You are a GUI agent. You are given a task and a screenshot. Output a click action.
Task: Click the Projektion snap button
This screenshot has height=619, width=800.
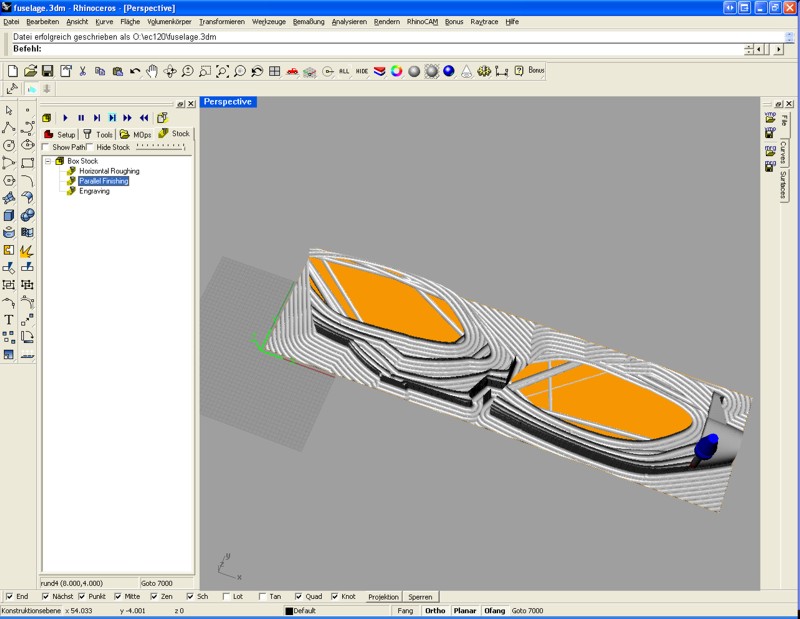point(384,597)
